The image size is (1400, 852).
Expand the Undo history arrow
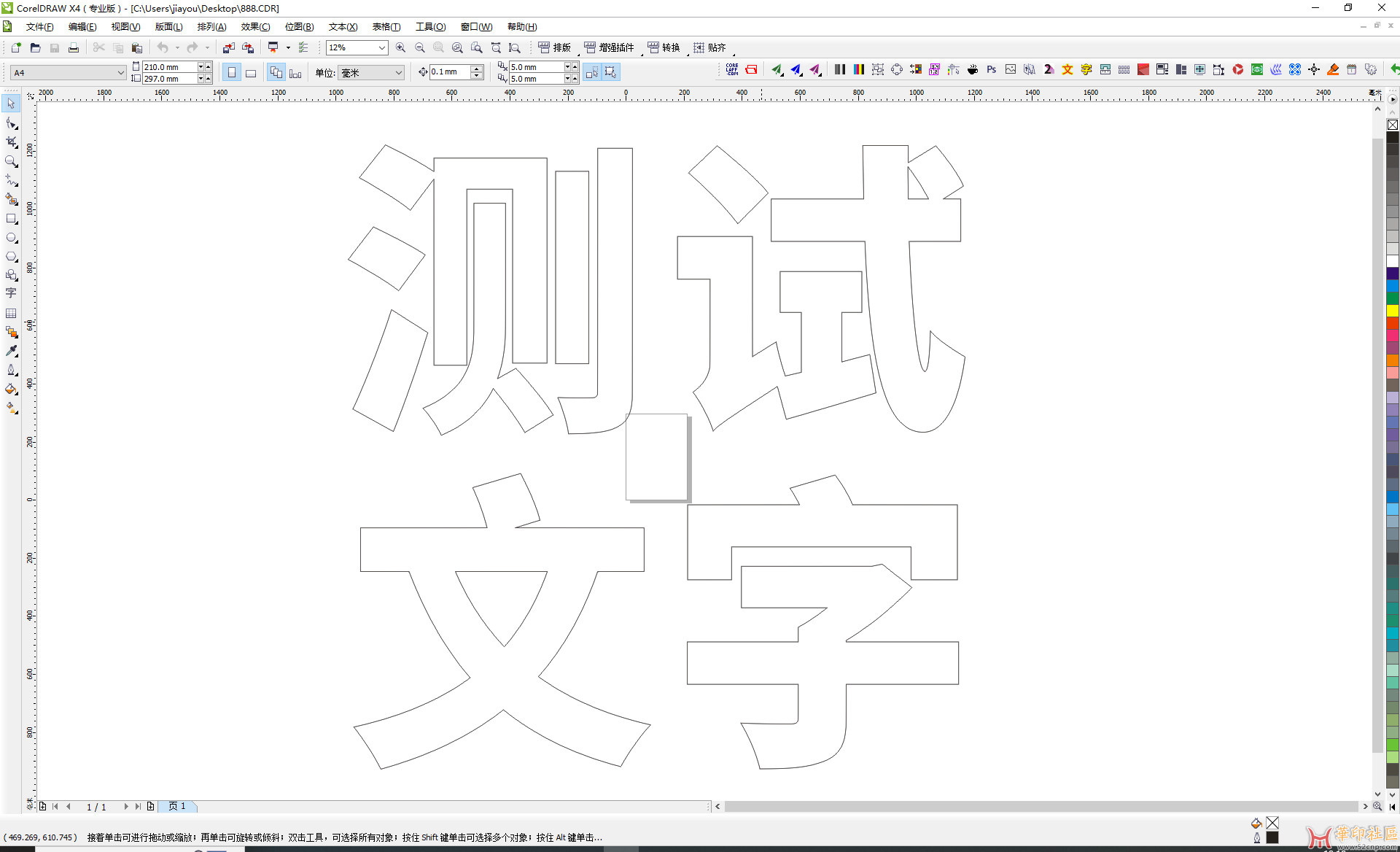[177, 47]
